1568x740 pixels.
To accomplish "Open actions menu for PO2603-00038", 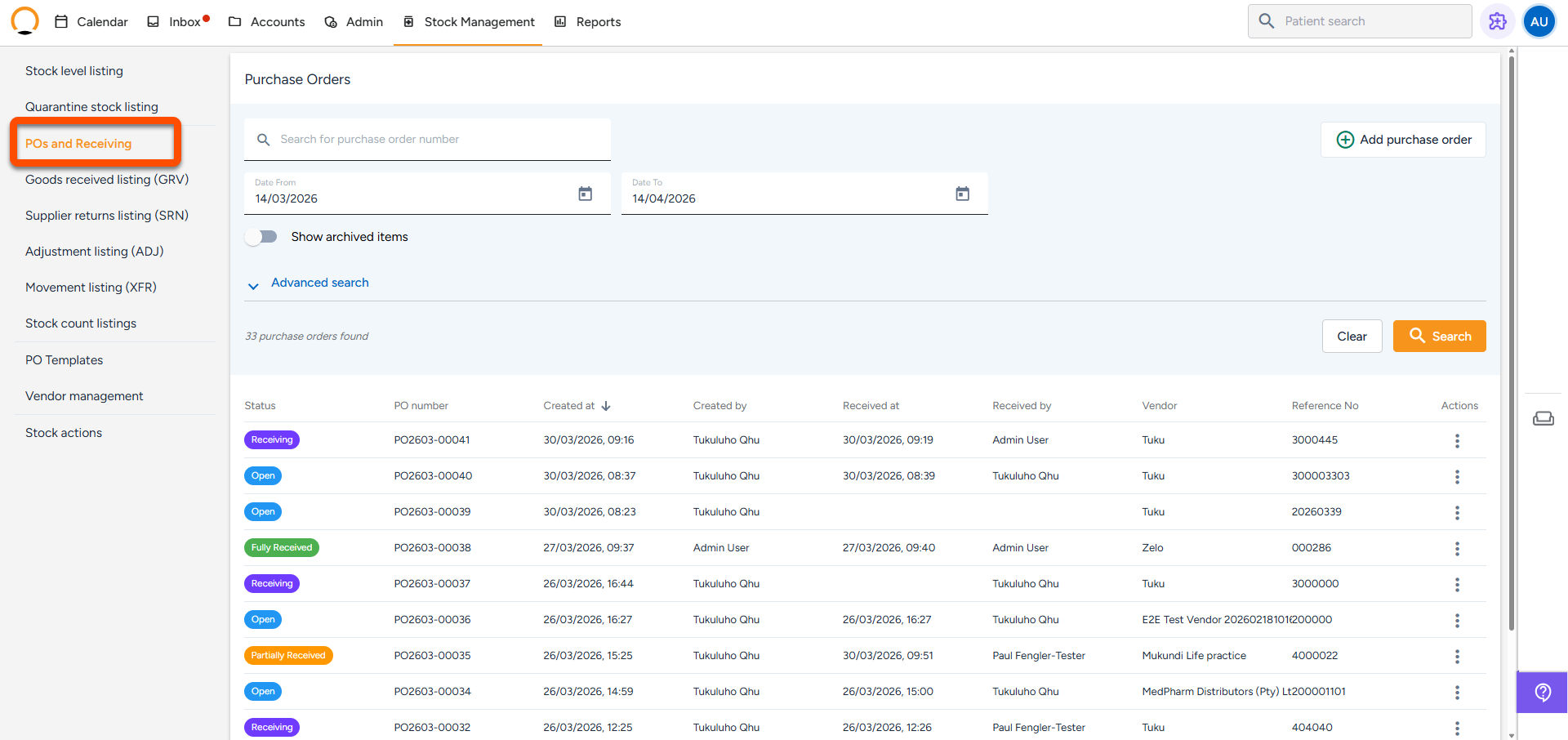I will (x=1456, y=549).
